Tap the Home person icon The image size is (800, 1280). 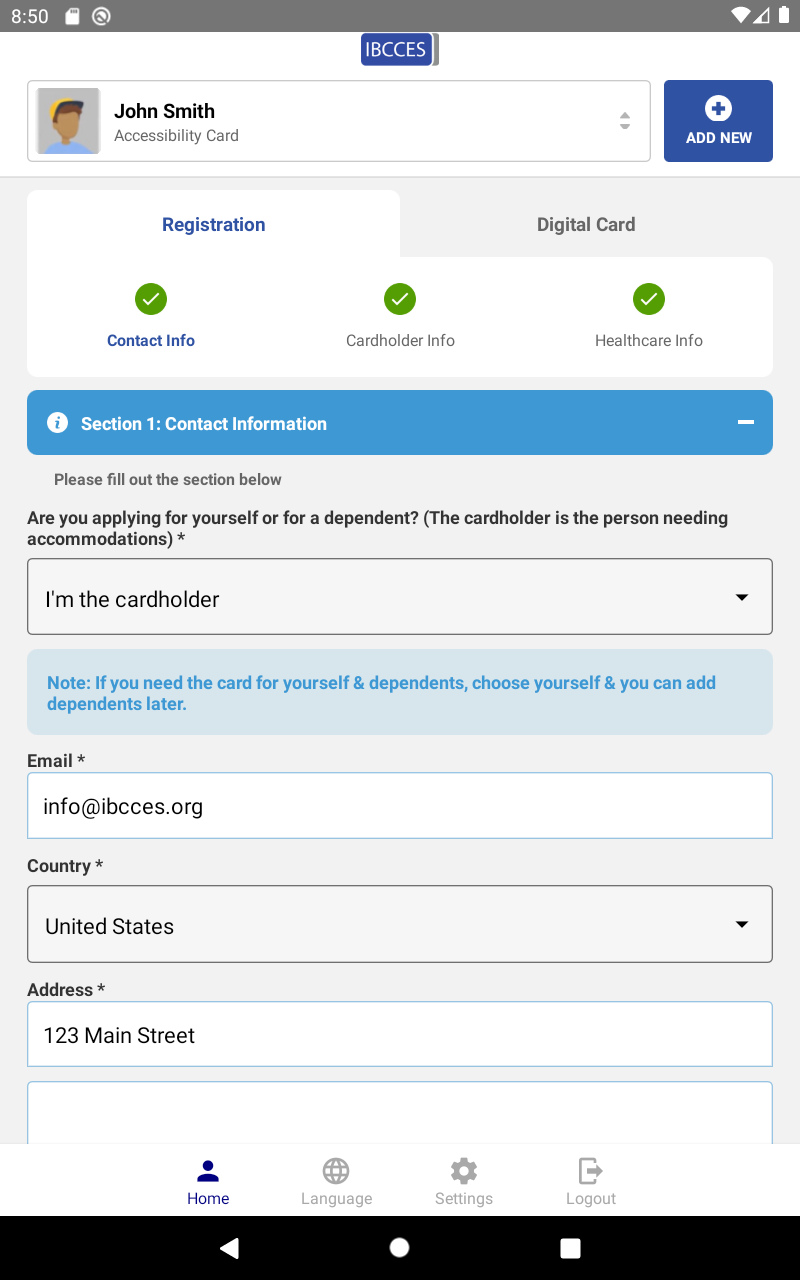208,1170
